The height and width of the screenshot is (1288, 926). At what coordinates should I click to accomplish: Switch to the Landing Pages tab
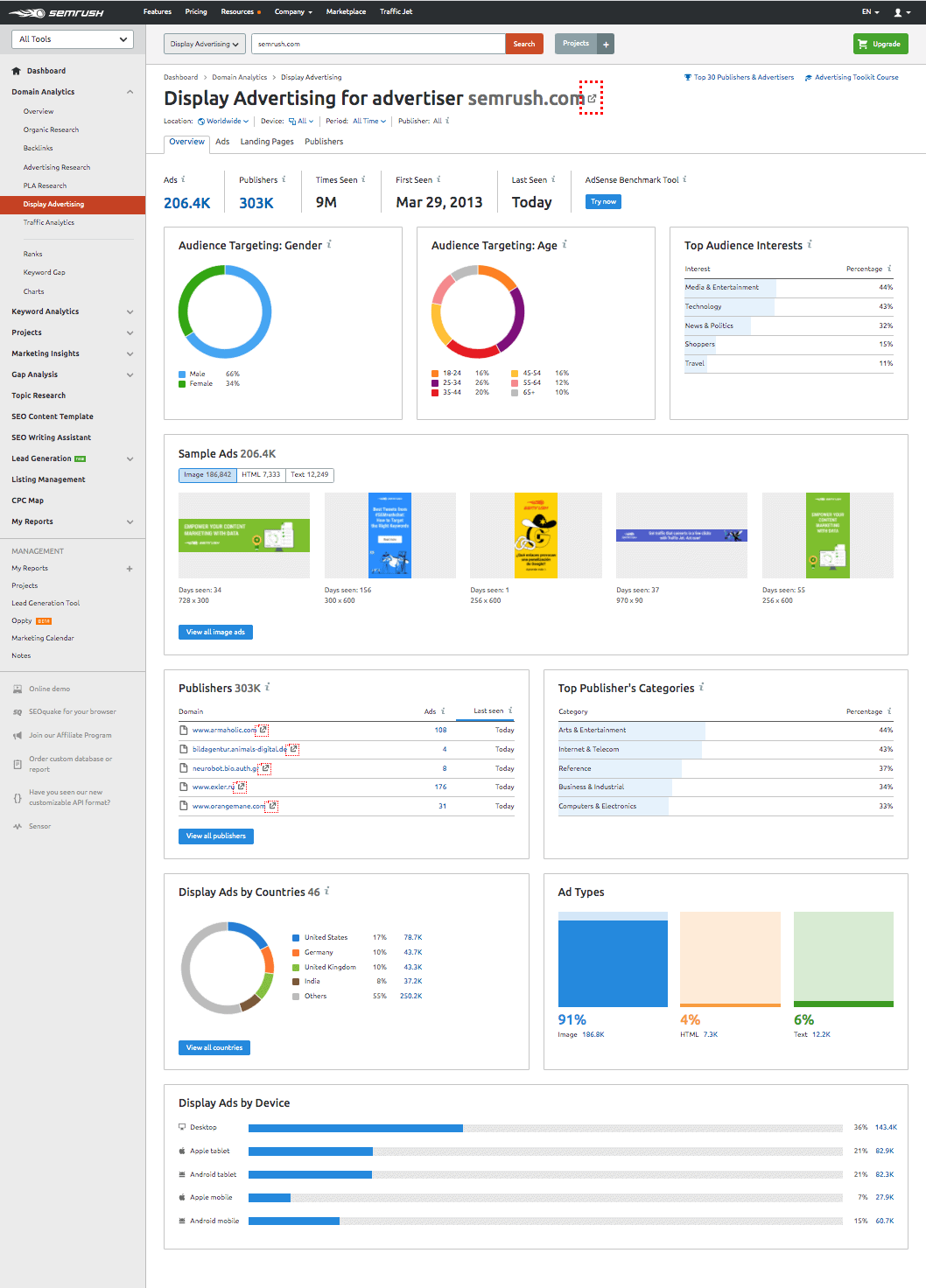click(267, 142)
